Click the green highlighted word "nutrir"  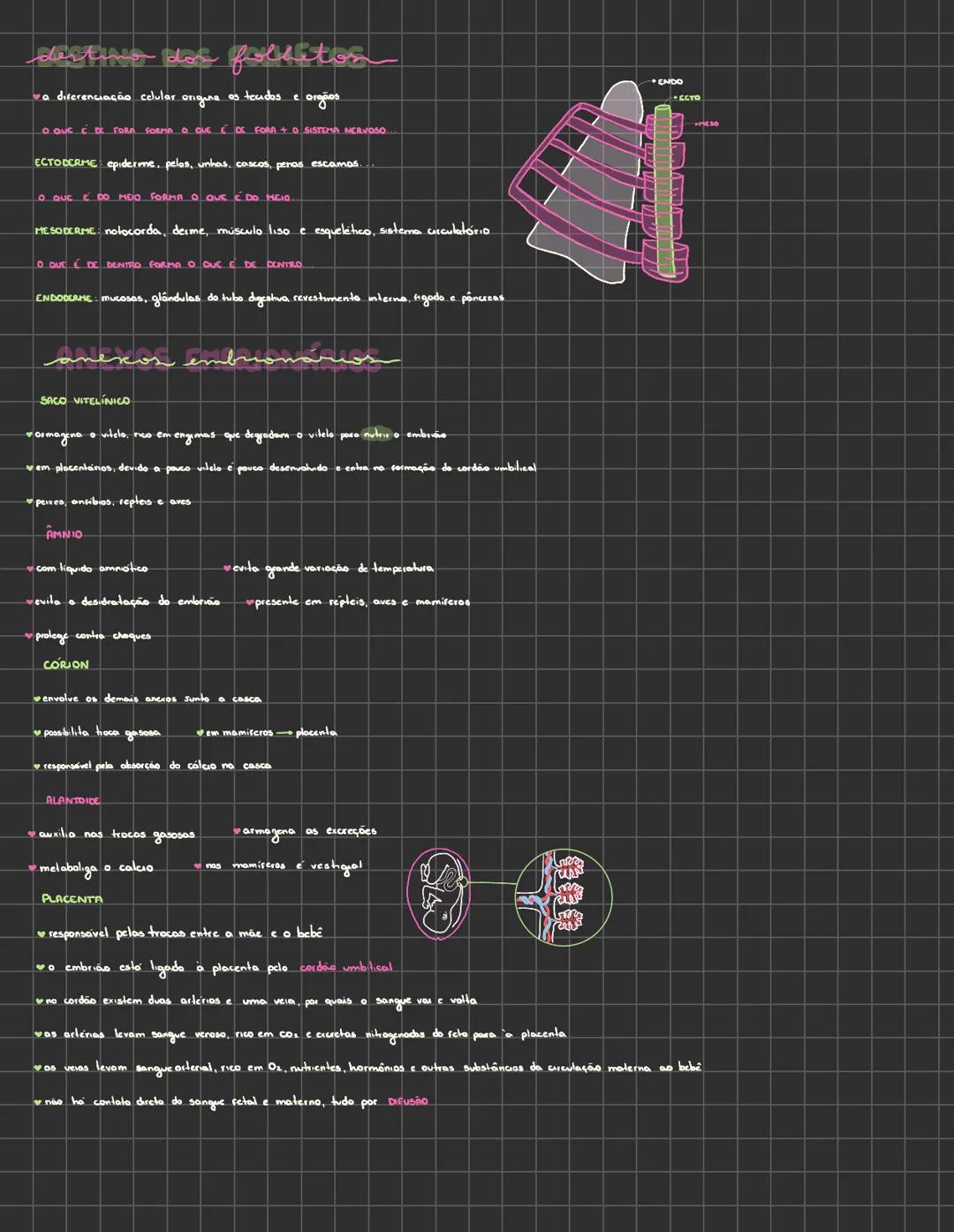(x=376, y=435)
